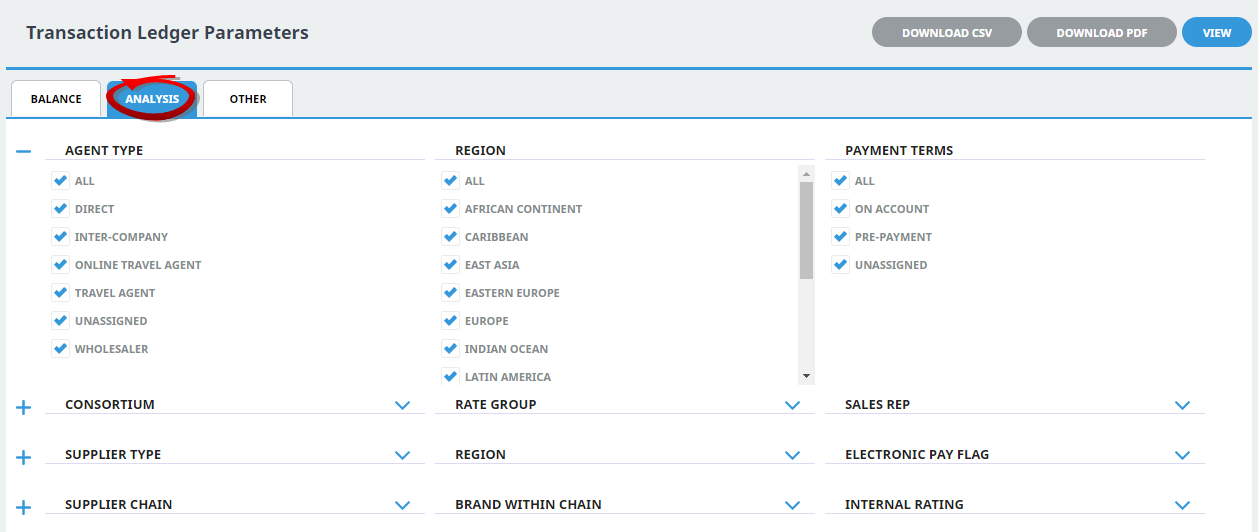Expand the Brand Within Chain dropdown
The image size is (1258, 532).
click(793, 505)
